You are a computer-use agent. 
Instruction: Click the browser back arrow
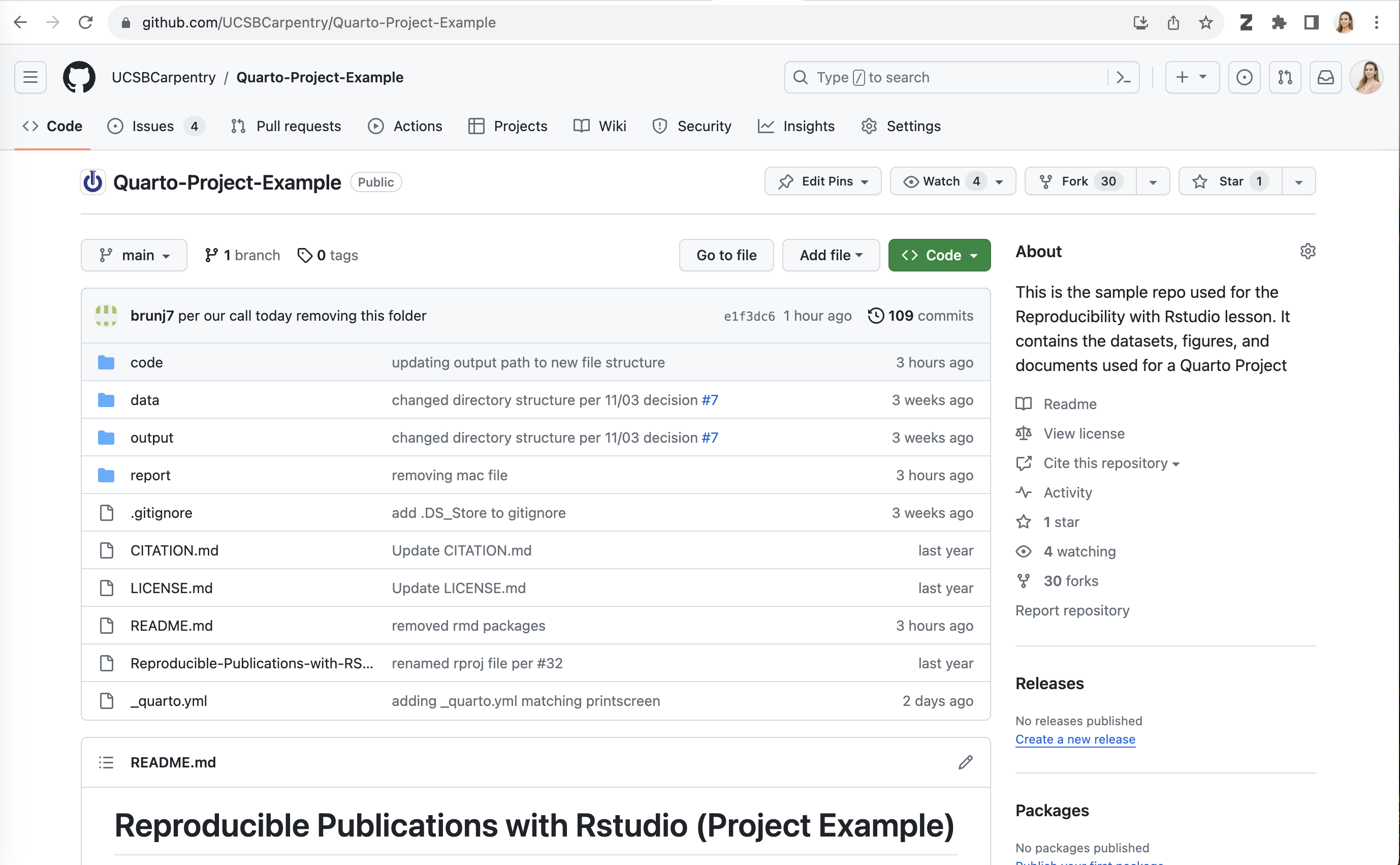pyautogui.click(x=21, y=22)
